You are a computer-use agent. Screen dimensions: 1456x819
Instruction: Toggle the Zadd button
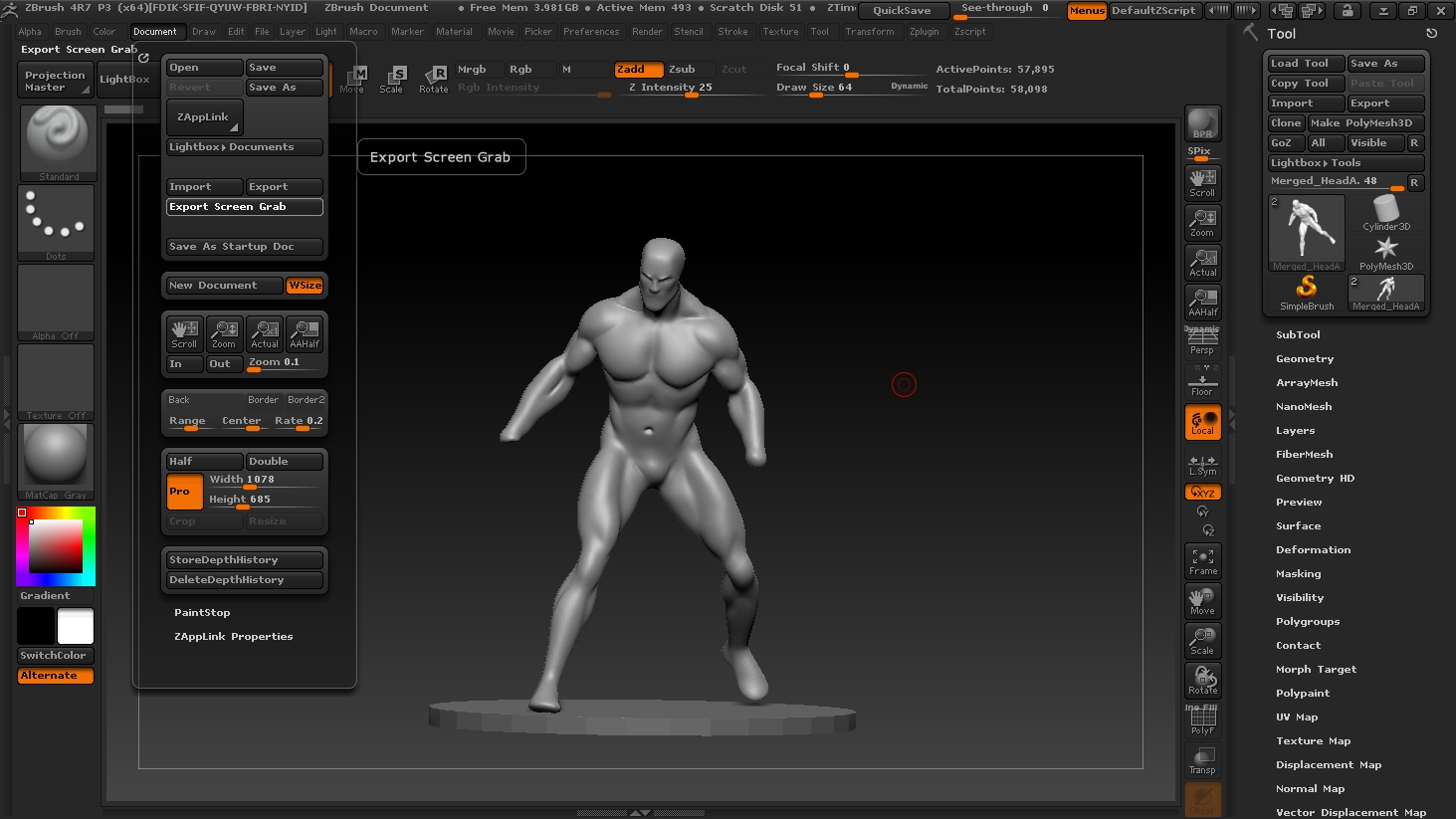(x=638, y=69)
